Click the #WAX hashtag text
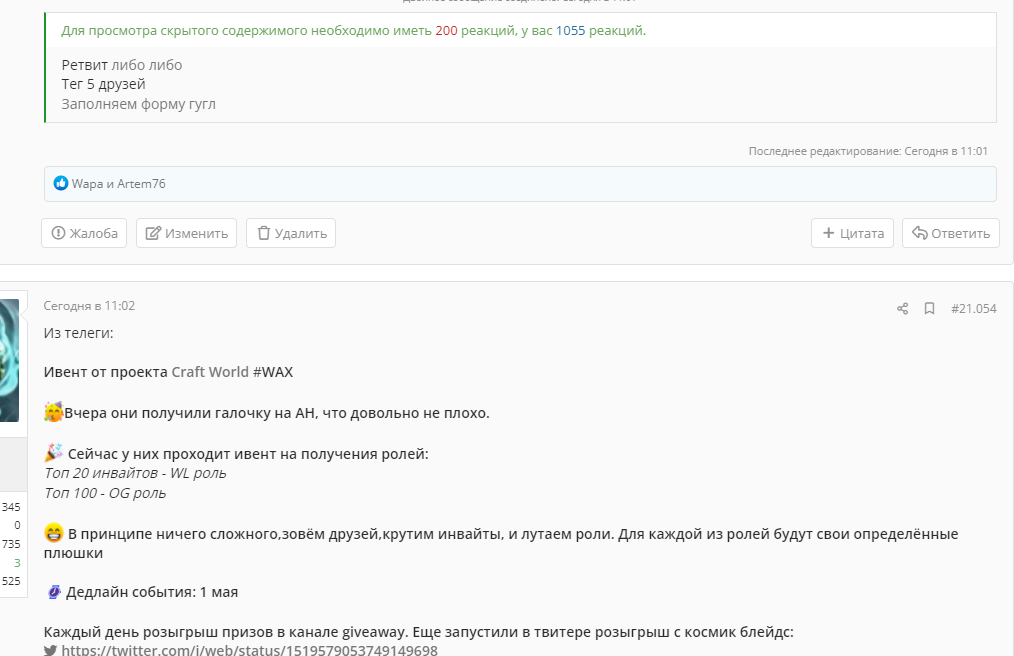Screen dimensions: 1014x656 click(x=273, y=372)
